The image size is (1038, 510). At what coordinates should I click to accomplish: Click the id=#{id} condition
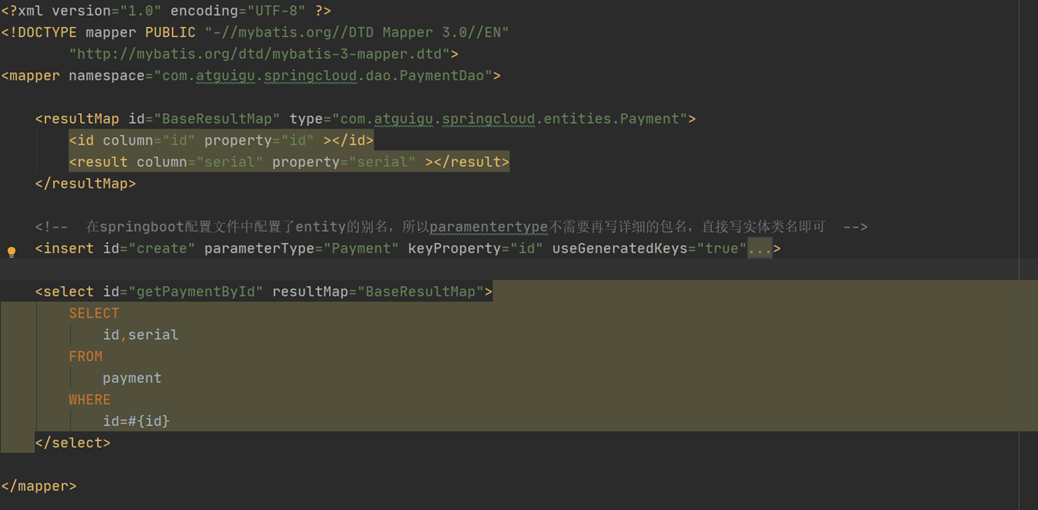coord(136,421)
